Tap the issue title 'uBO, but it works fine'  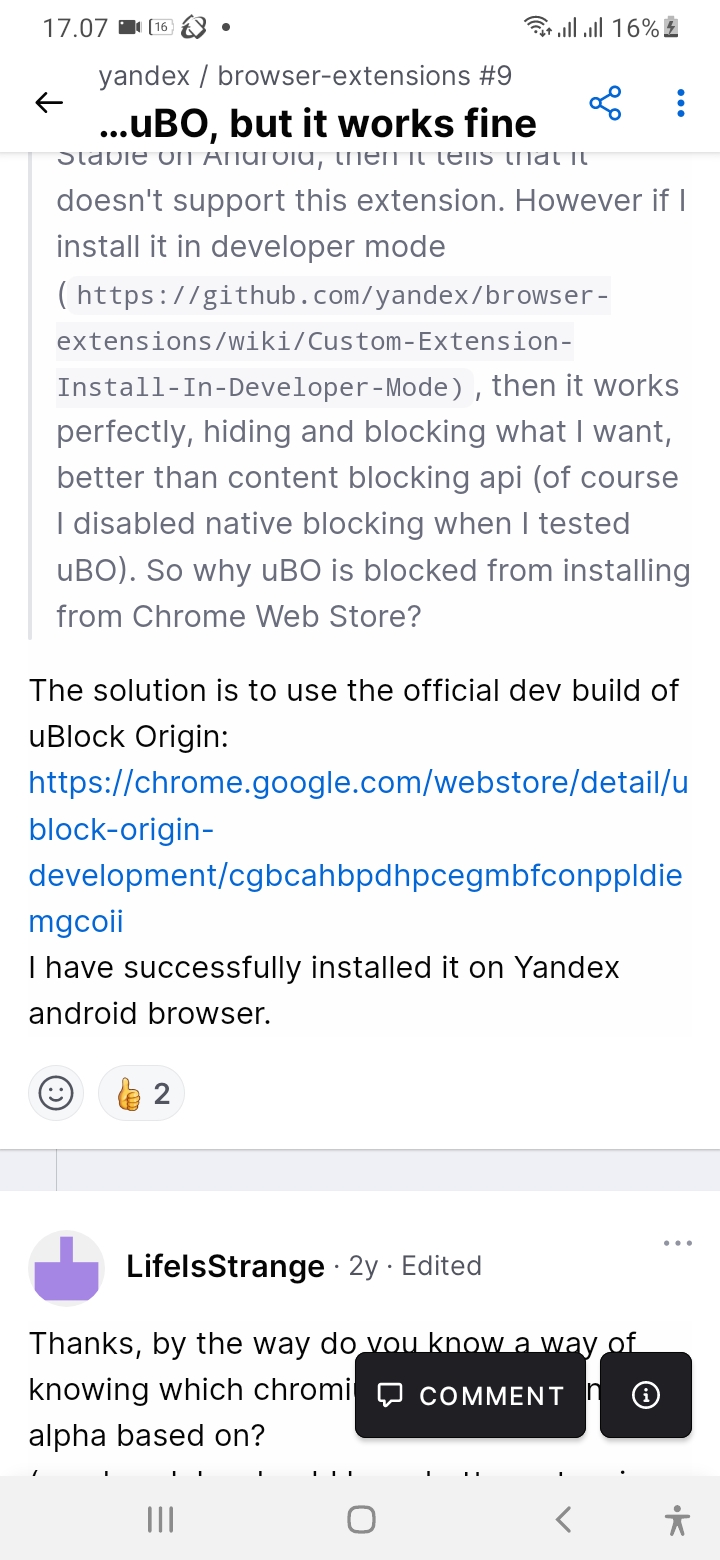coord(317,123)
